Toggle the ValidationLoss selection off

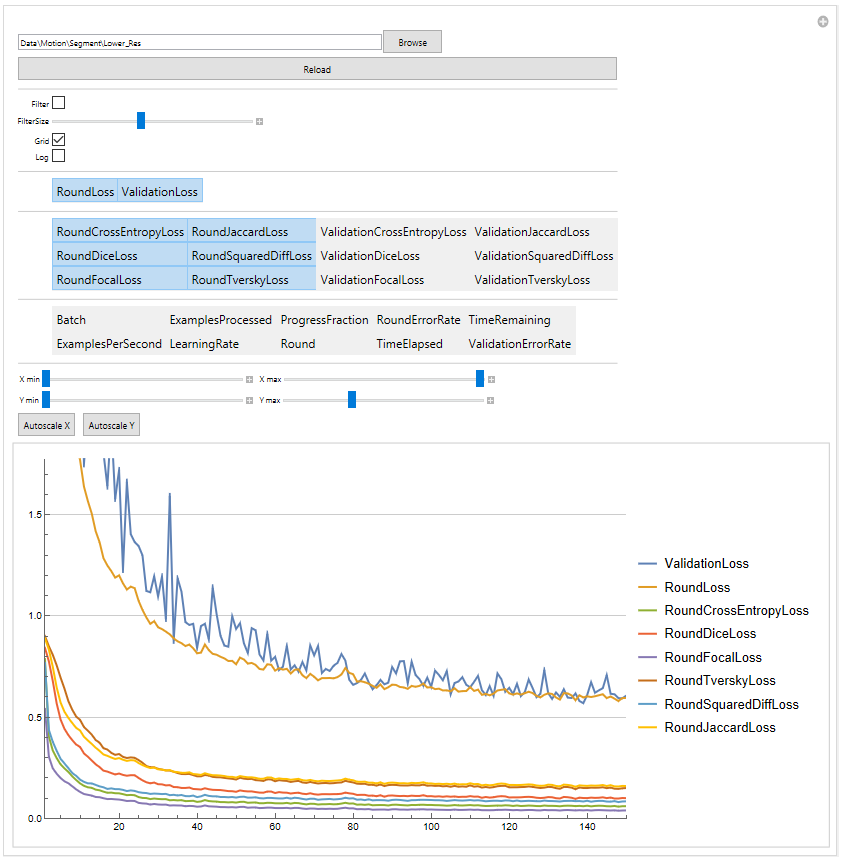pyautogui.click(x=159, y=191)
